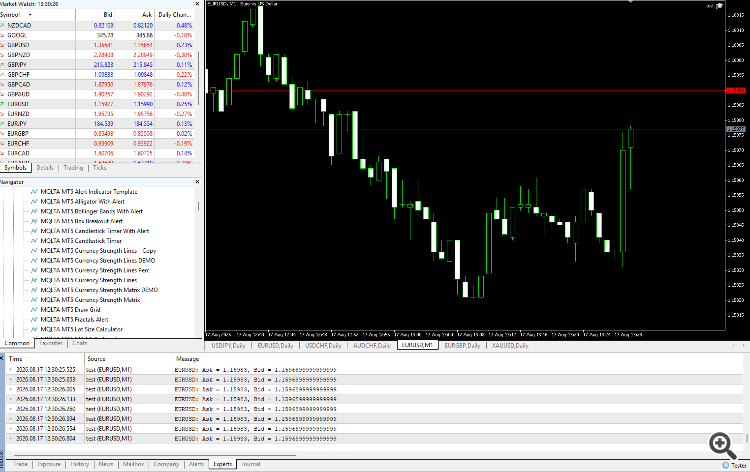Click the magnifier zoom icon in the bottom-right corner
This screenshot has height=472, width=750.
pyautogui.click(x=722, y=446)
